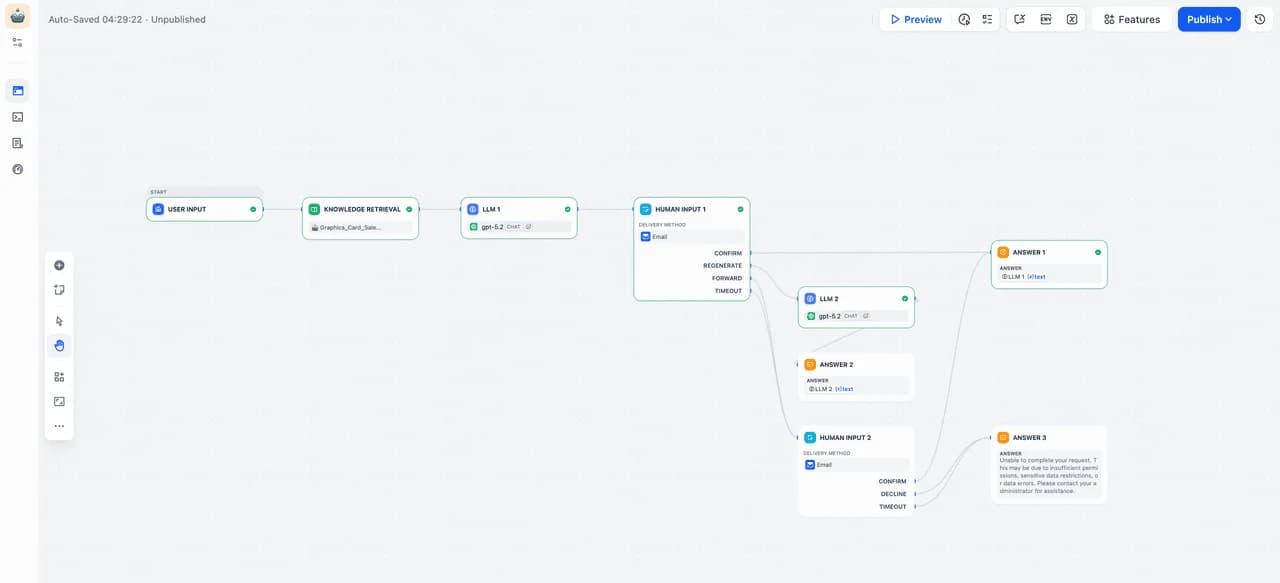
Task: Click the Answer 1 node orange icon
Action: [1003, 252]
